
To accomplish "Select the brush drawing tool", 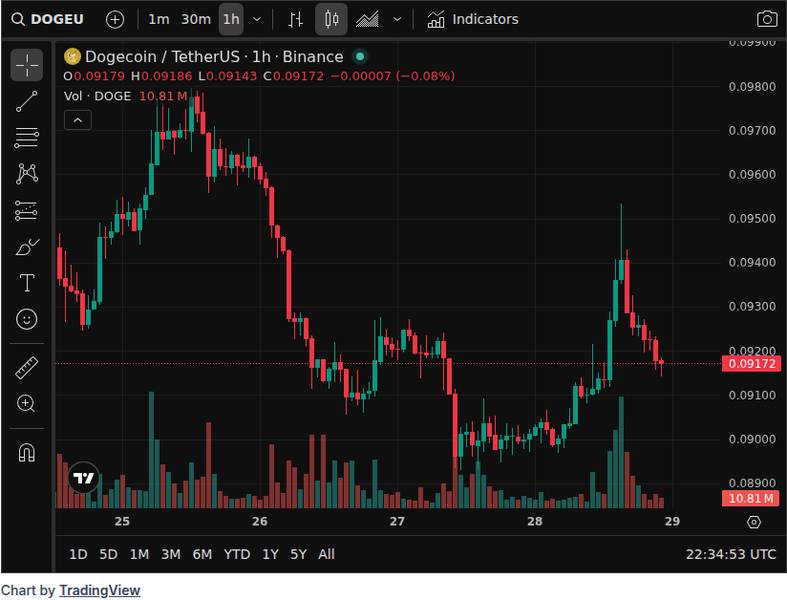I will 27,247.
